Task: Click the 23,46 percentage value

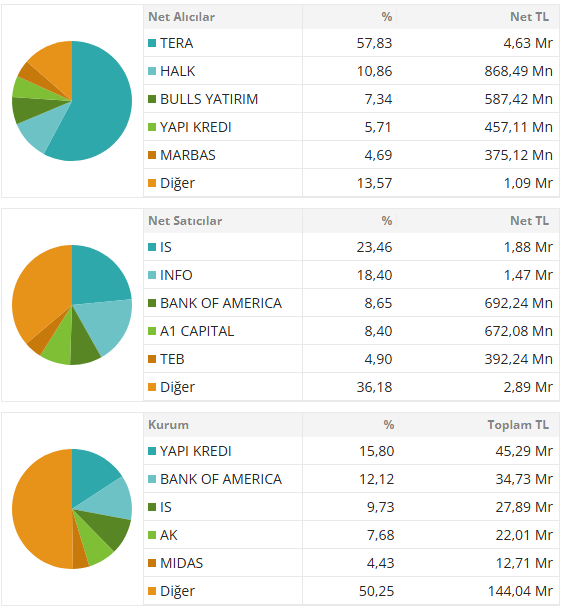Action: point(374,247)
